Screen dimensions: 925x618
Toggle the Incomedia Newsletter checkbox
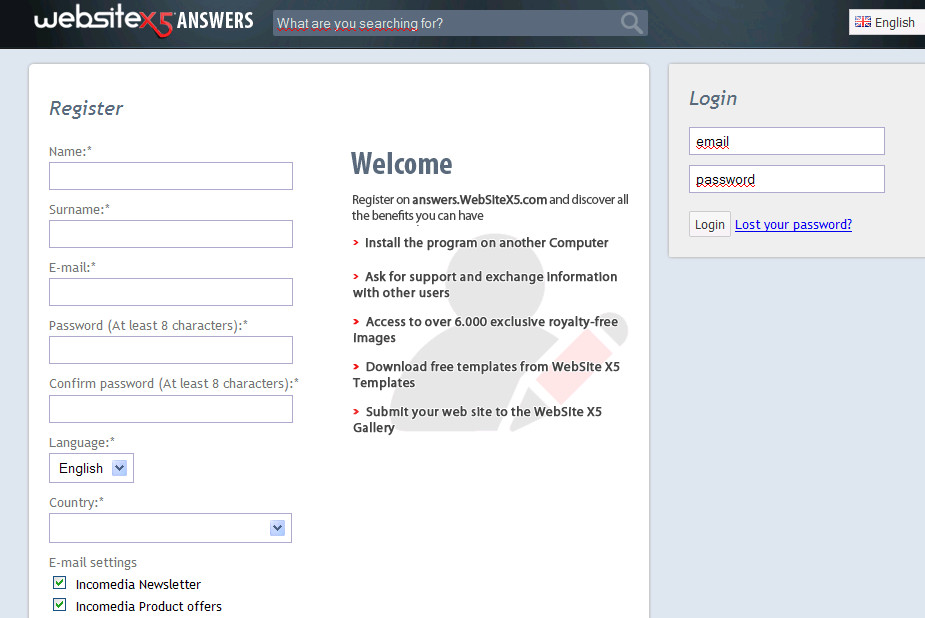click(60, 583)
